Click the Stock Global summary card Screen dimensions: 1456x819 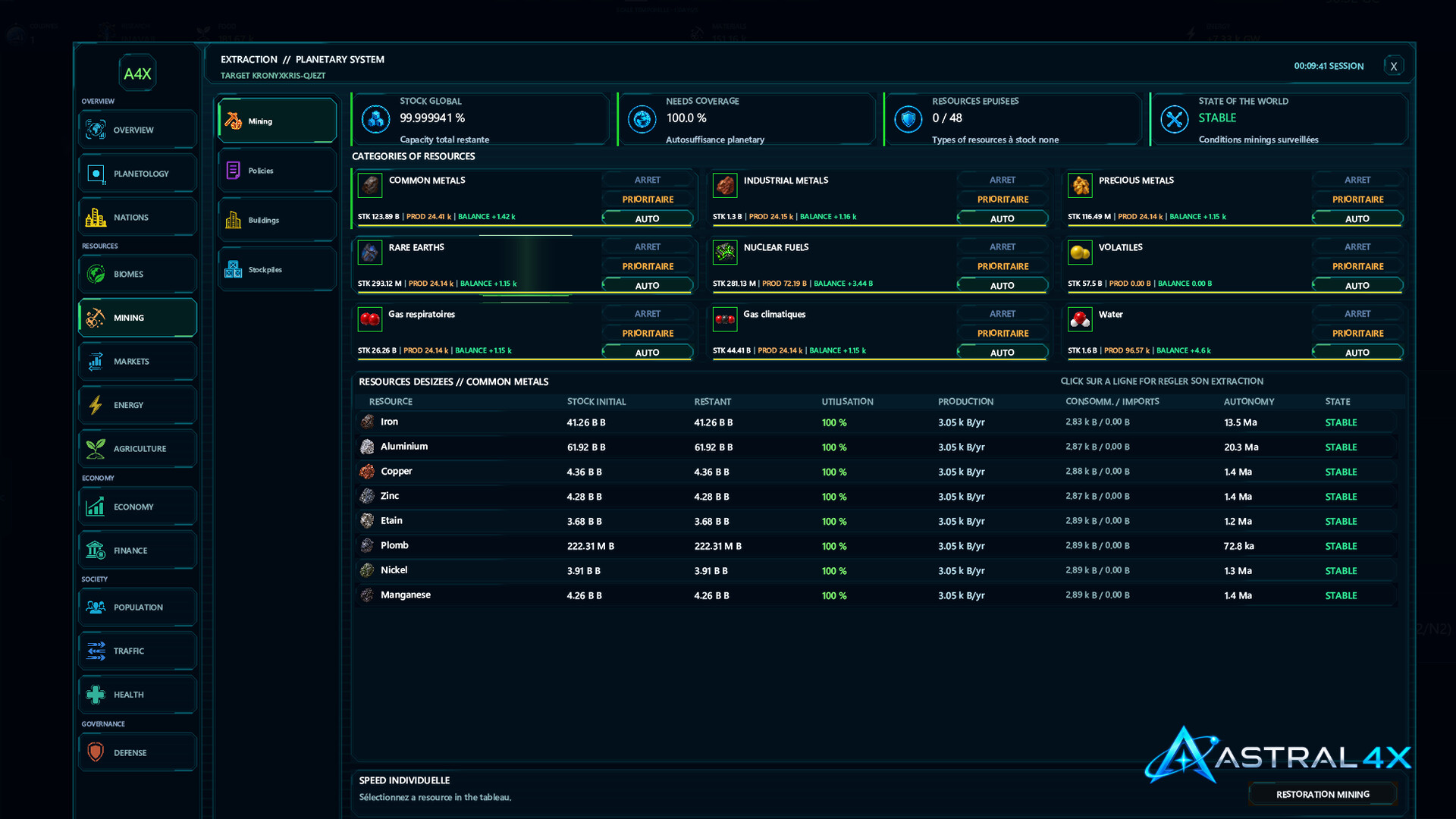point(481,119)
